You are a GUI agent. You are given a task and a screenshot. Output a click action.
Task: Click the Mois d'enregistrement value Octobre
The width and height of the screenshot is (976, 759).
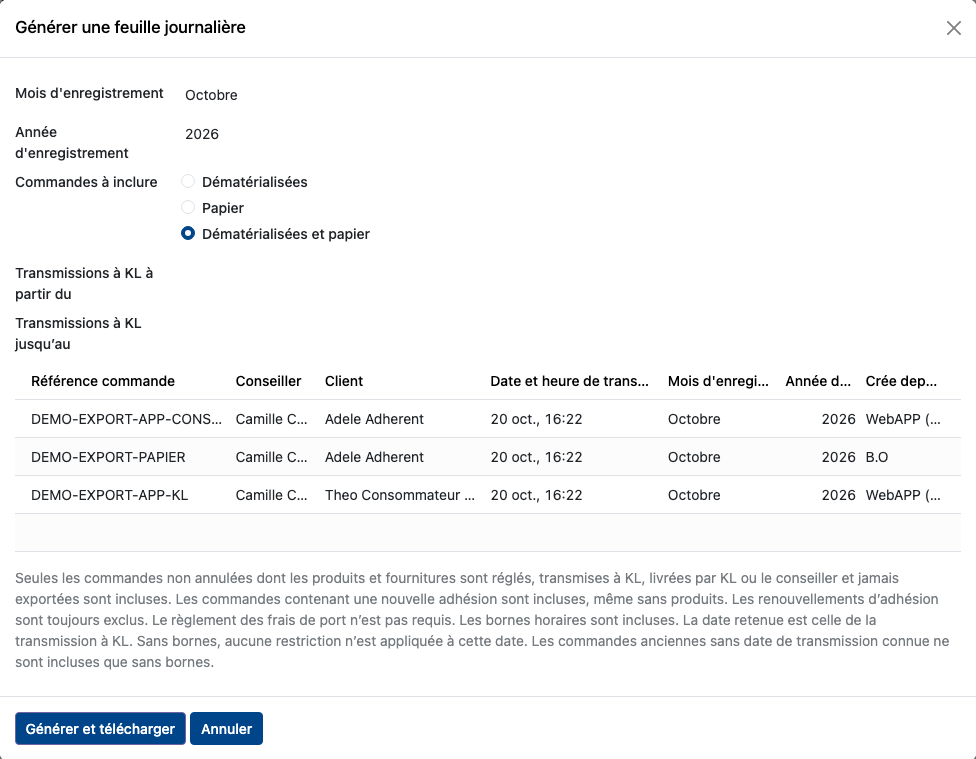[x=211, y=95]
